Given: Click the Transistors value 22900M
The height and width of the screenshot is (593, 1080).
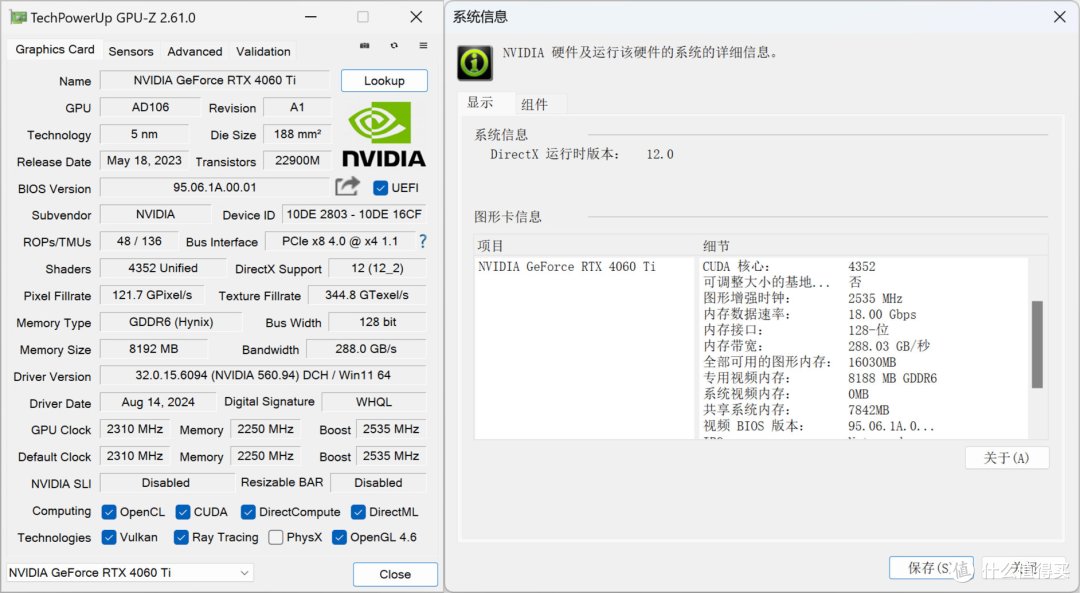Looking at the screenshot, I should [298, 160].
